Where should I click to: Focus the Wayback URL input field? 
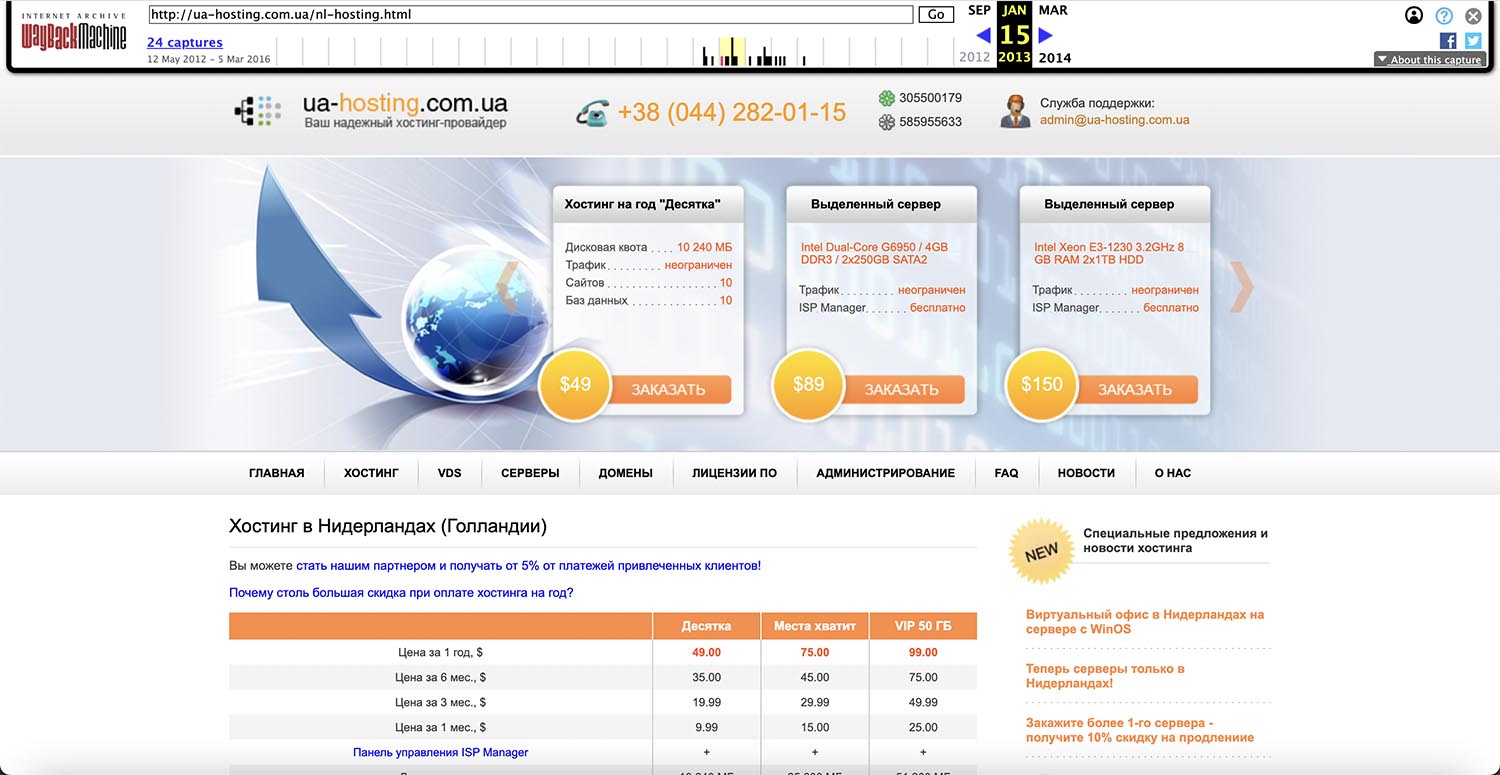(x=531, y=15)
